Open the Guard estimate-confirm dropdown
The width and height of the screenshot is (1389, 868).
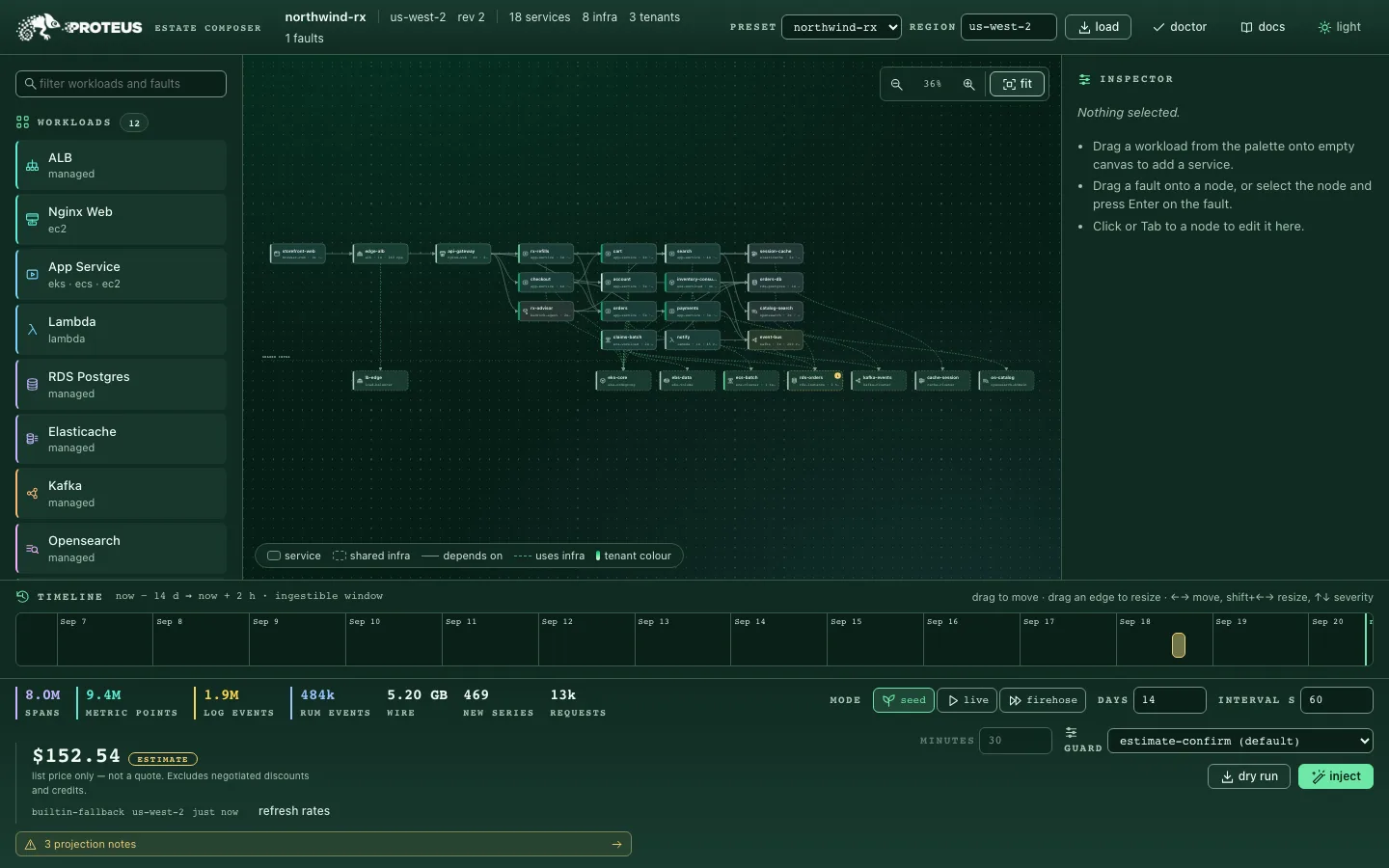(1240, 741)
